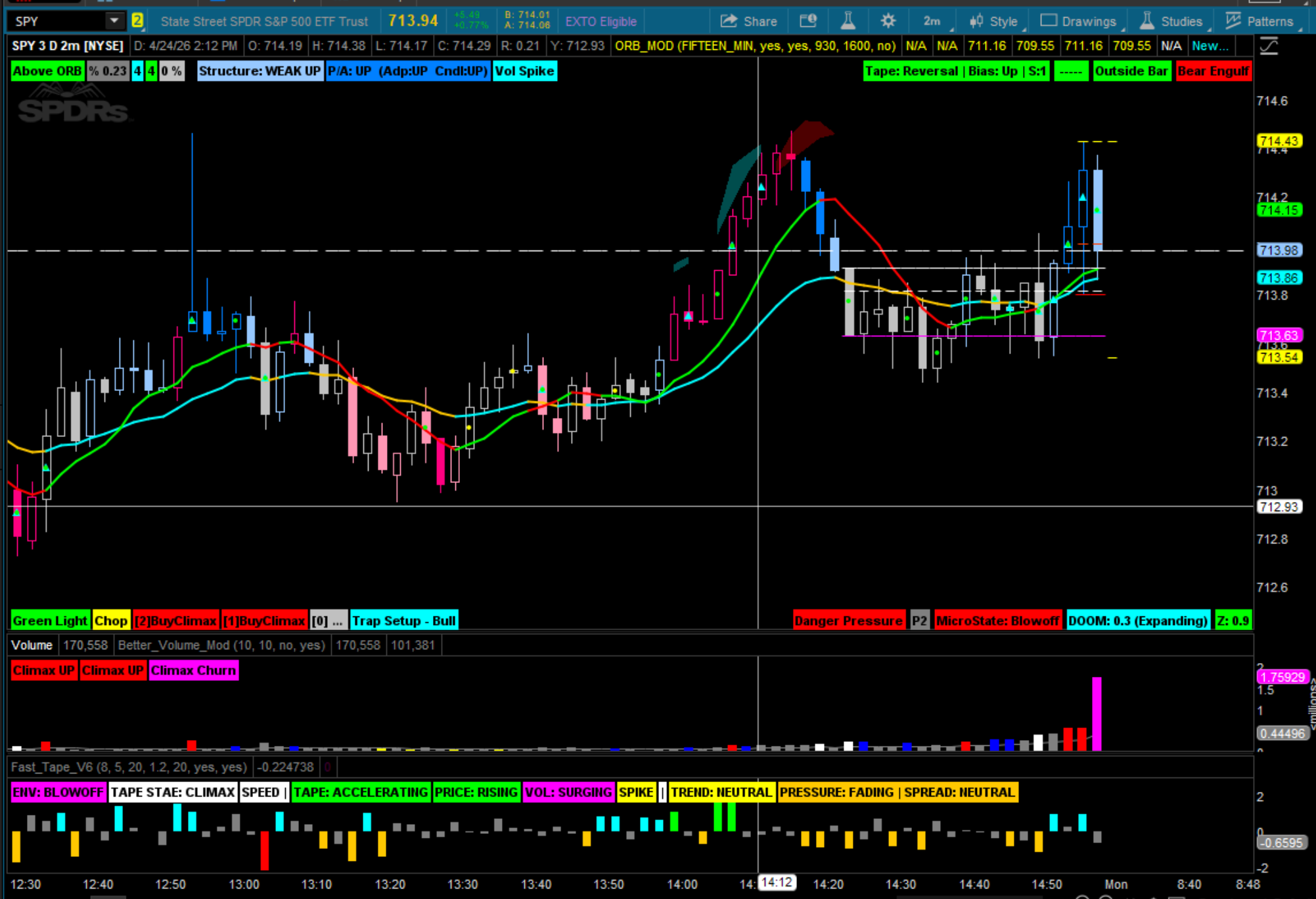Screen dimensions: 1316x899
Task: Click the yellow linked-color number 2 badge
Action: click(x=137, y=21)
